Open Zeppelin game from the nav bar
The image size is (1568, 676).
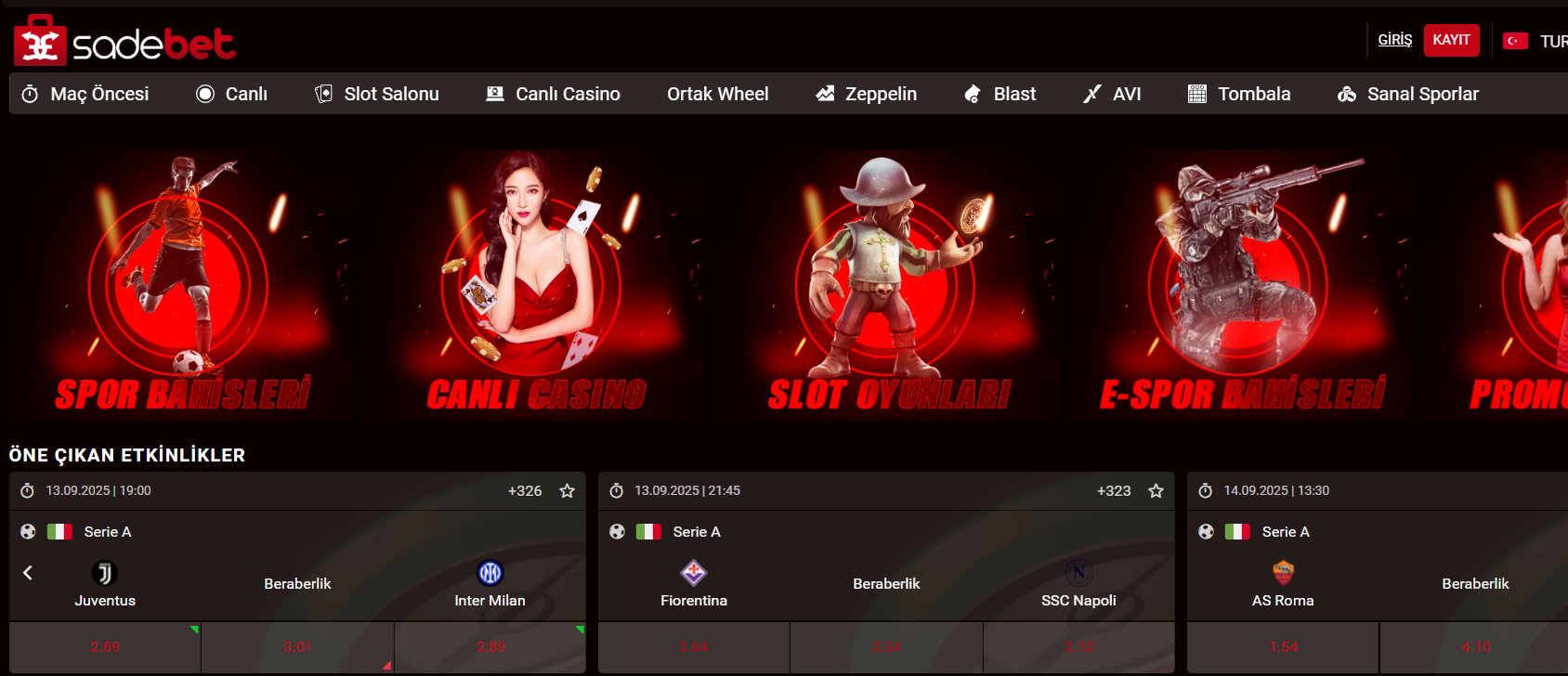tap(866, 94)
